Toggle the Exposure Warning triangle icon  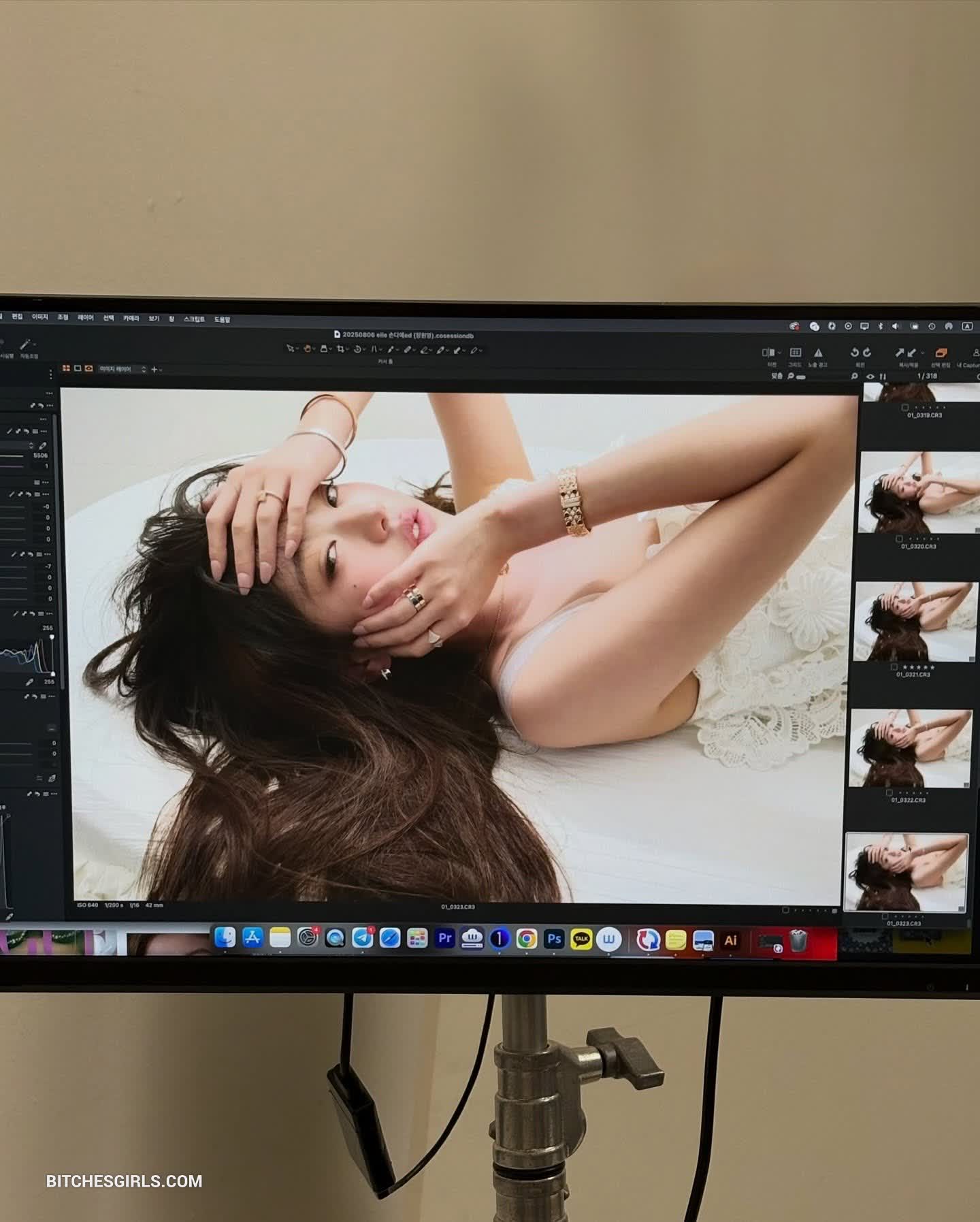click(818, 353)
